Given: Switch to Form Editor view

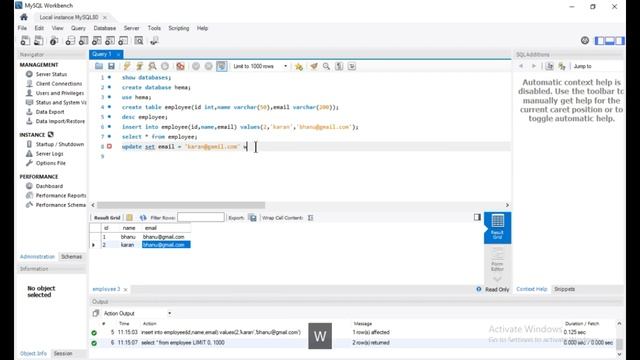Looking at the screenshot, I should pos(497,260).
